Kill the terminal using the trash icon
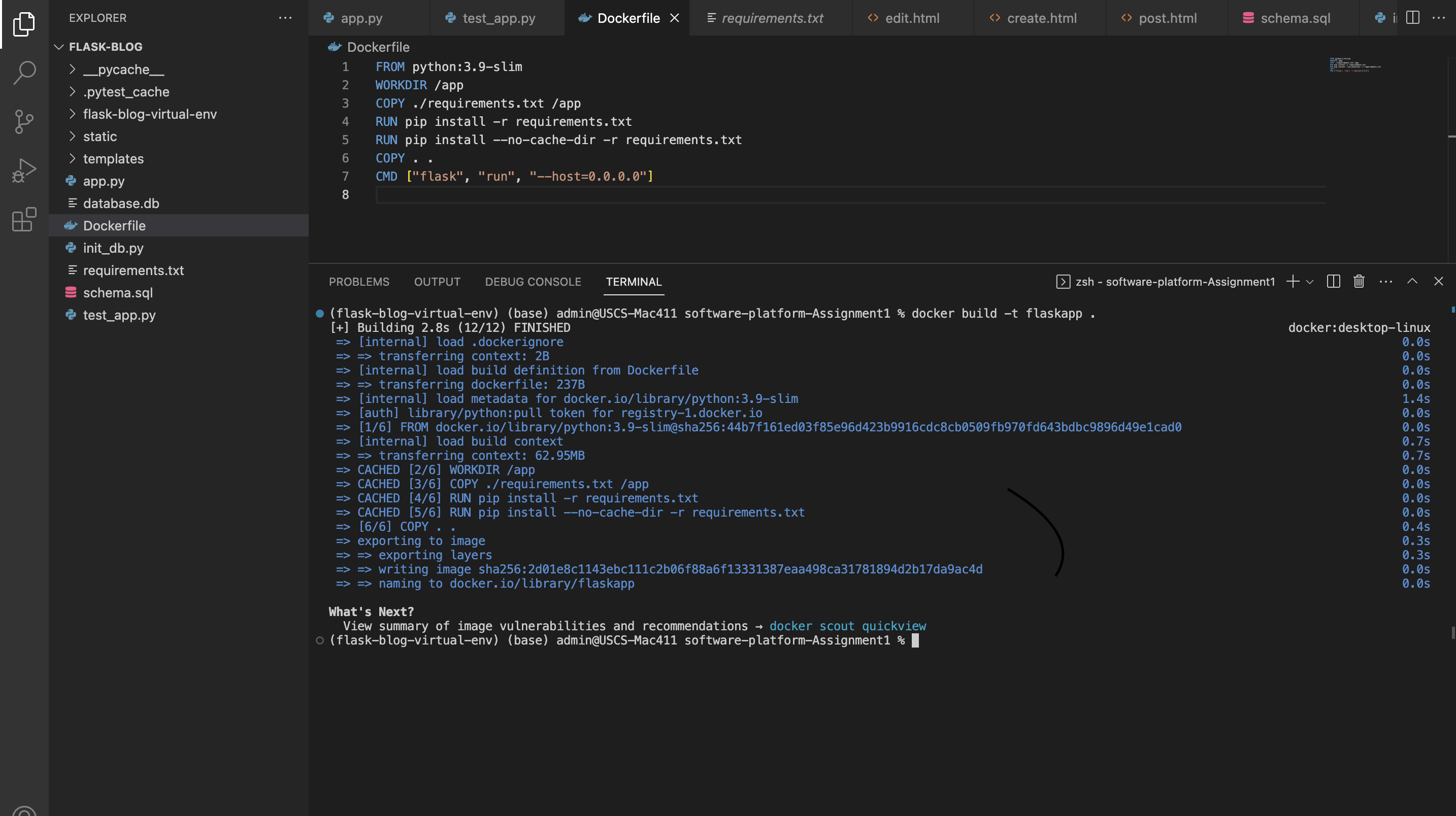The height and width of the screenshot is (816, 1456). point(1358,281)
